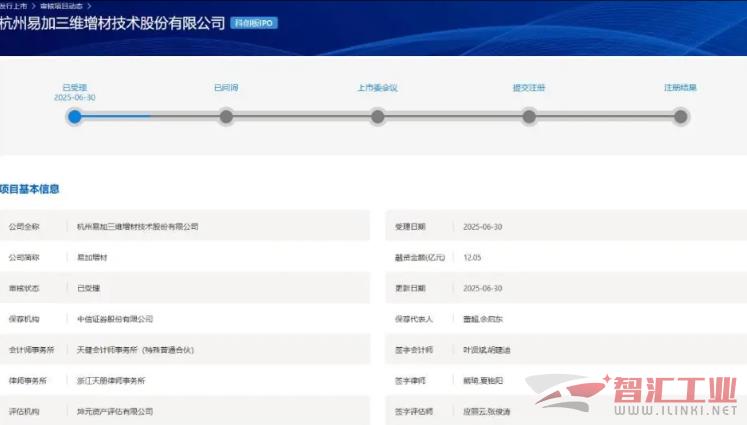747x425 pixels.
Task: Click the 天健会计师事务所 value
Action: point(135,350)
